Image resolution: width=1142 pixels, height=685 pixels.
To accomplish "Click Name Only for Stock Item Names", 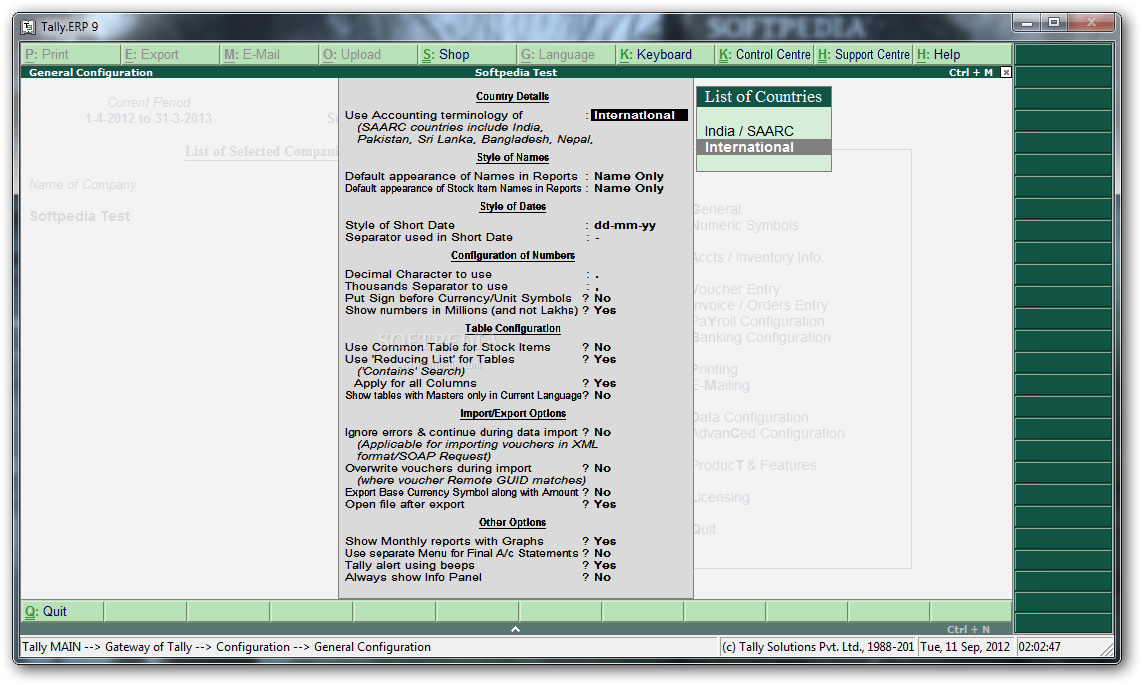I will [629, 188].
